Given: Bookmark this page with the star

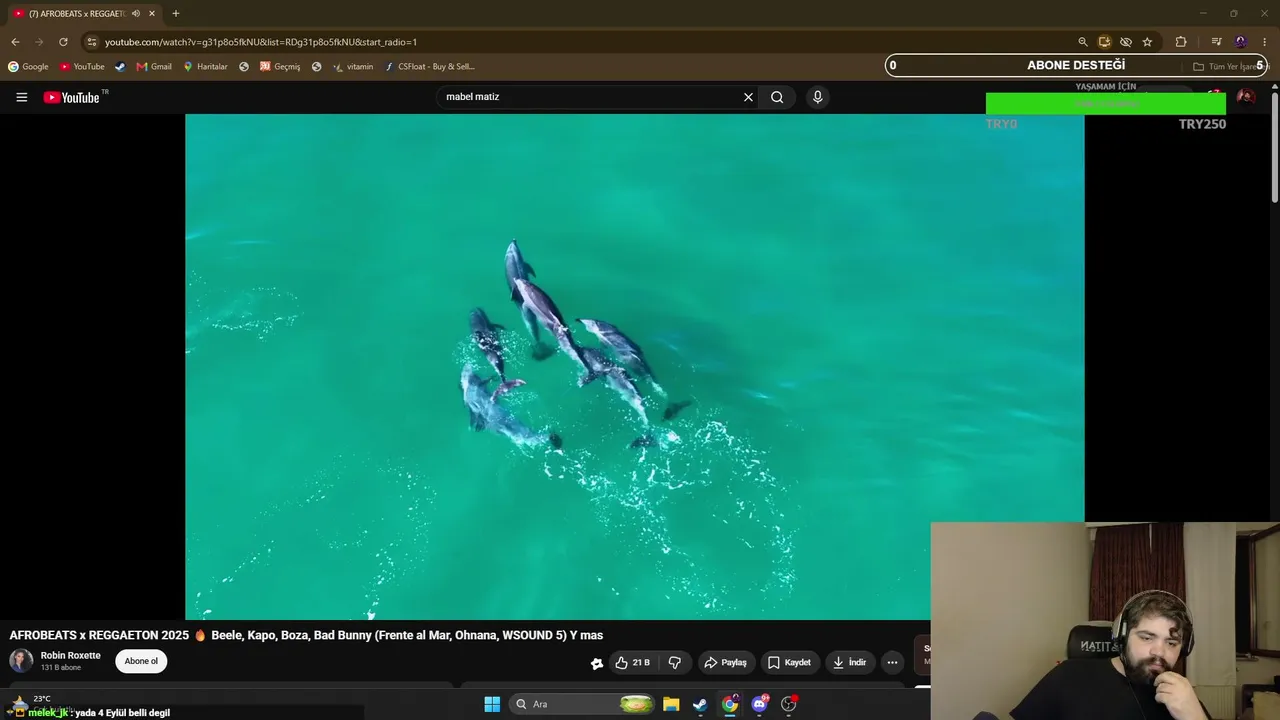Looking at the screenshot, I should 1147,42.
